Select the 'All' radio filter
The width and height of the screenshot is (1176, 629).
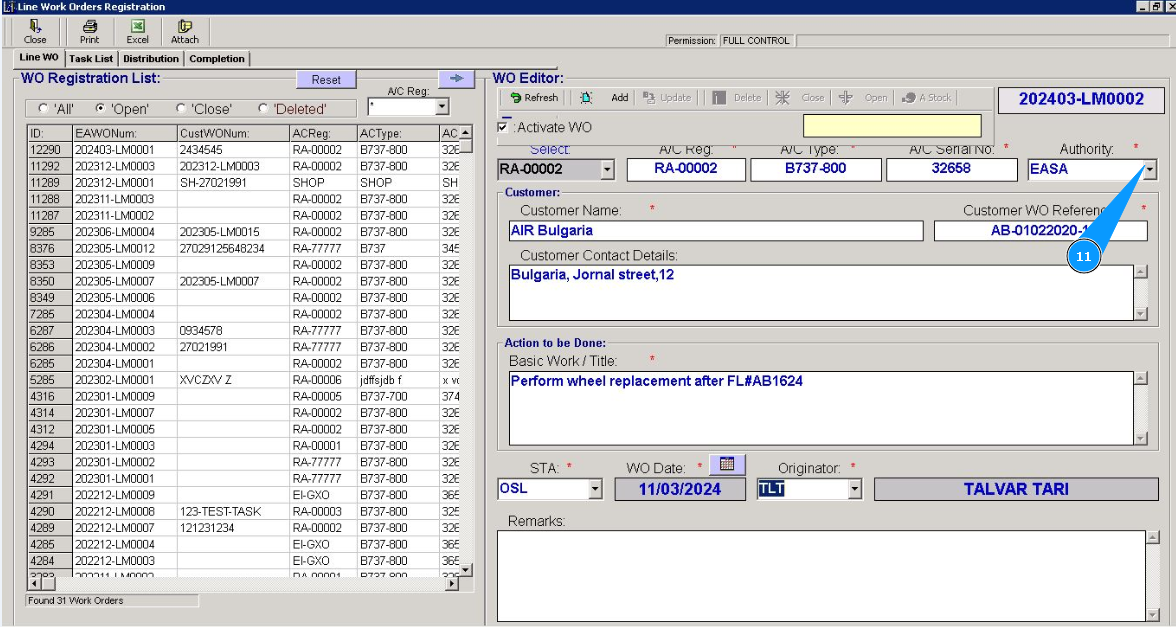tap(43, 108)
